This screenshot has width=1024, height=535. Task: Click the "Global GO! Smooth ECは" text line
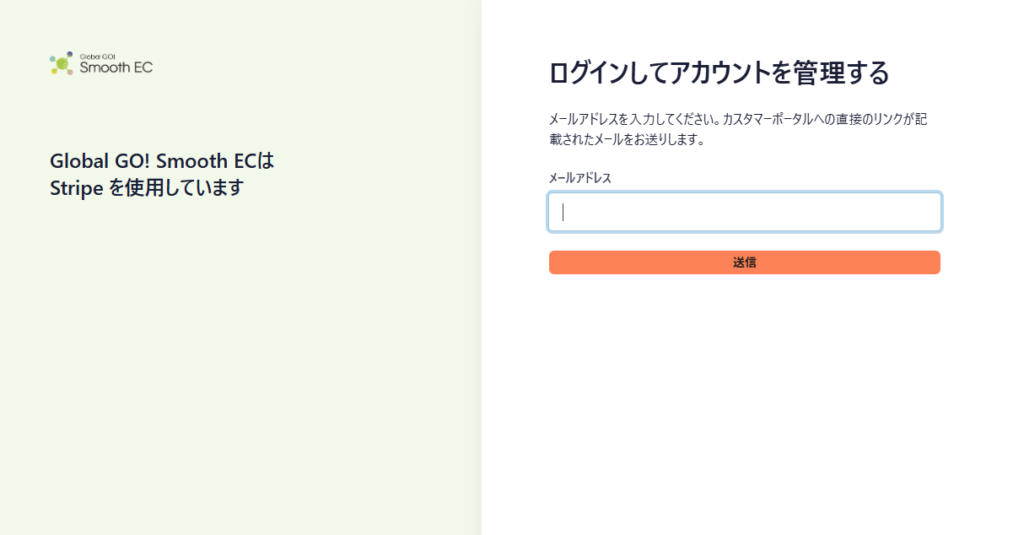click(x=162, y=161)
